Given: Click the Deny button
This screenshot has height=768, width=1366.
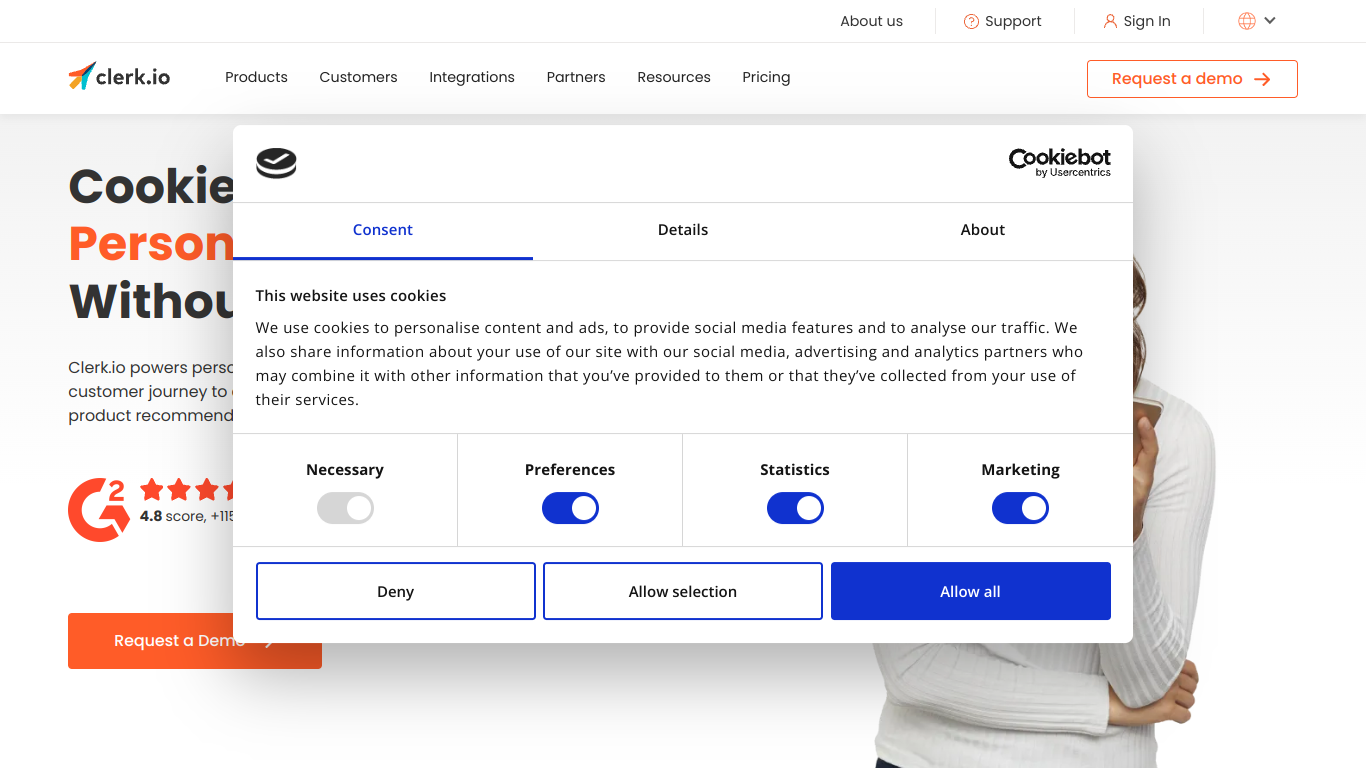Looking at the screenshot, I should [396, 591].
